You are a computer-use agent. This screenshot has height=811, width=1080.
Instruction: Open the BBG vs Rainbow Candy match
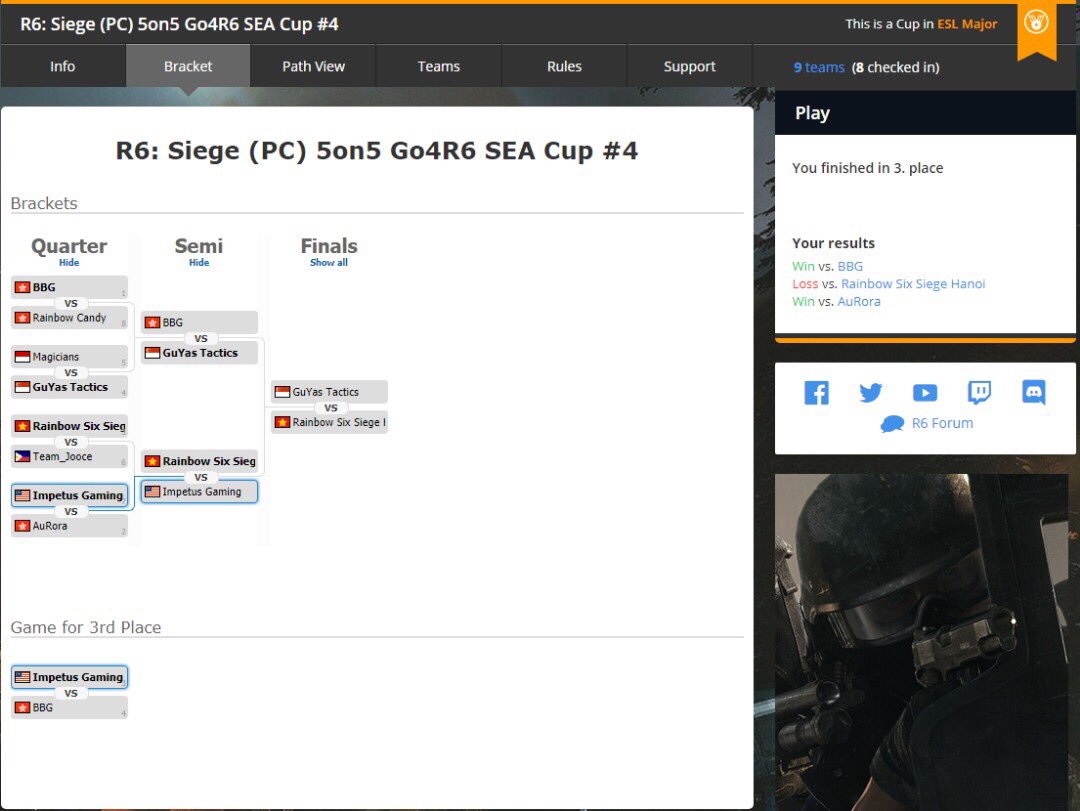[x=71, y=303]
